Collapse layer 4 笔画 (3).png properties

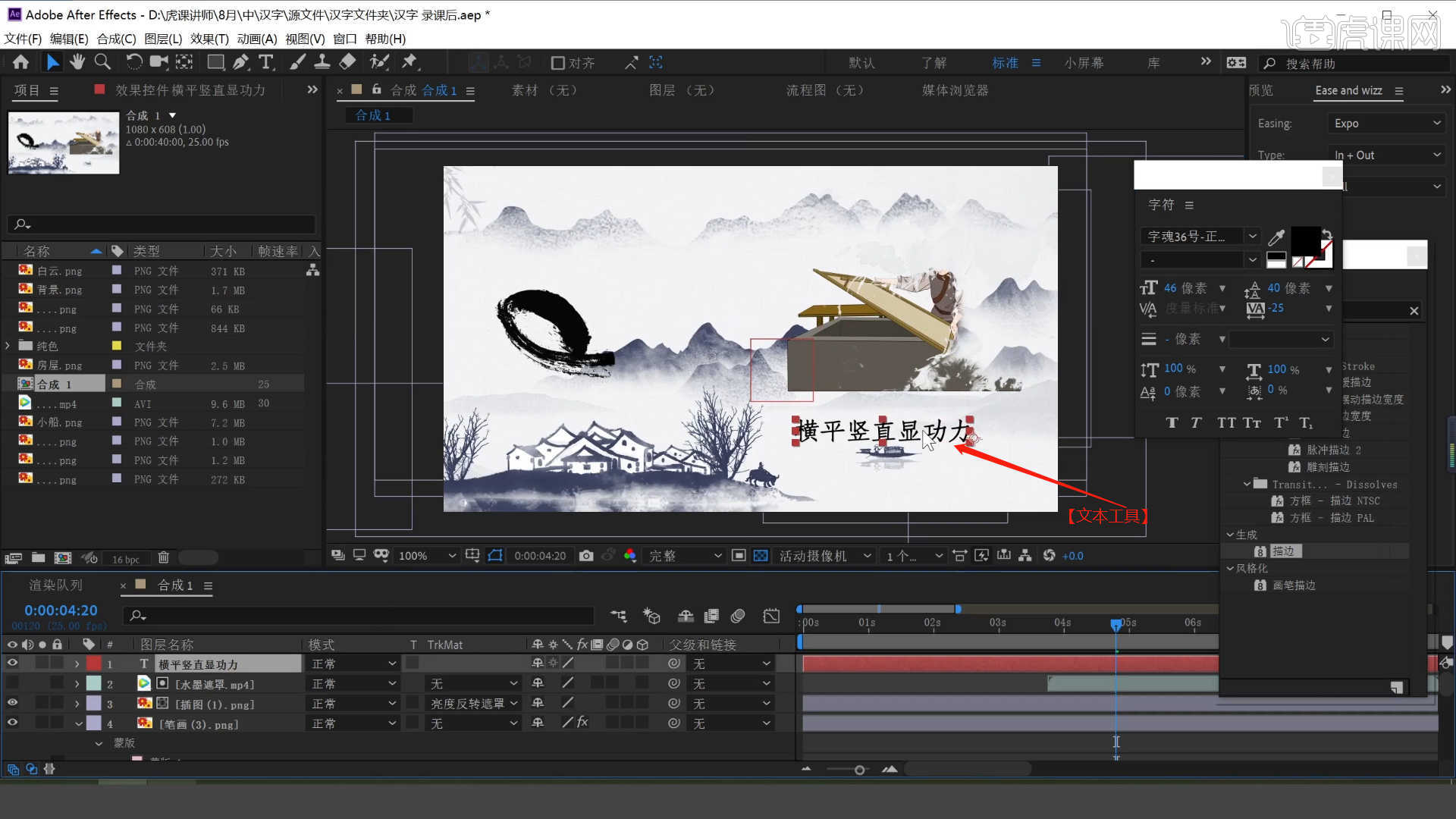[x=78, y=724]
